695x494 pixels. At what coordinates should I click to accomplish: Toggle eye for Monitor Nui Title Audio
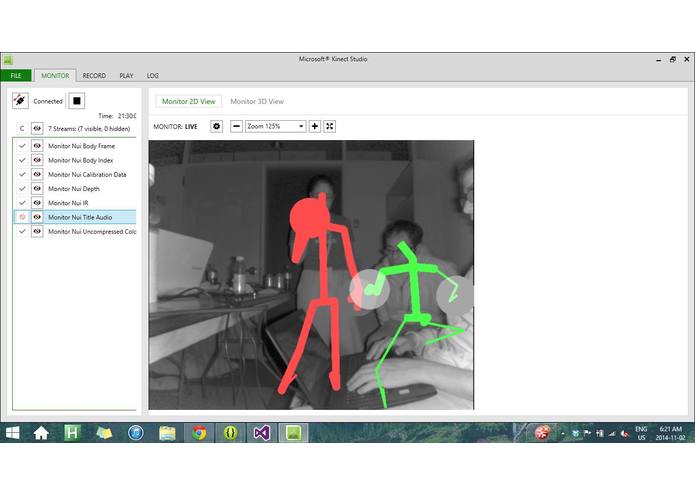(37, 217)
